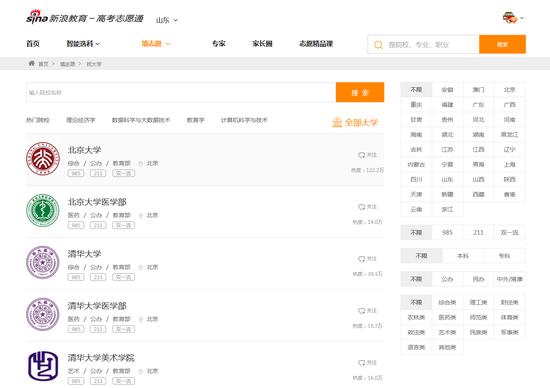Filter by 中外/港澳 school ownership
Screen dimensions: 550x388
pos(509,279)
